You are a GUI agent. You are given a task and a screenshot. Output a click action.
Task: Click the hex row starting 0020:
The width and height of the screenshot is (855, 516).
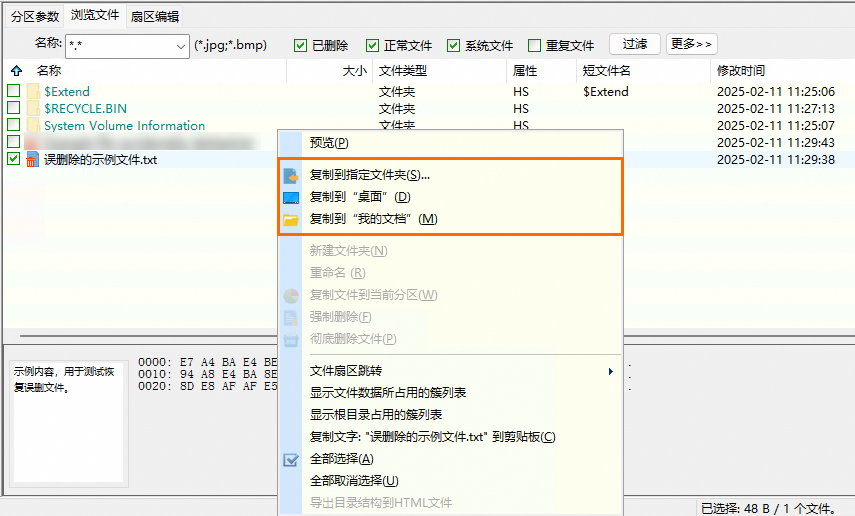coord(207,386)
